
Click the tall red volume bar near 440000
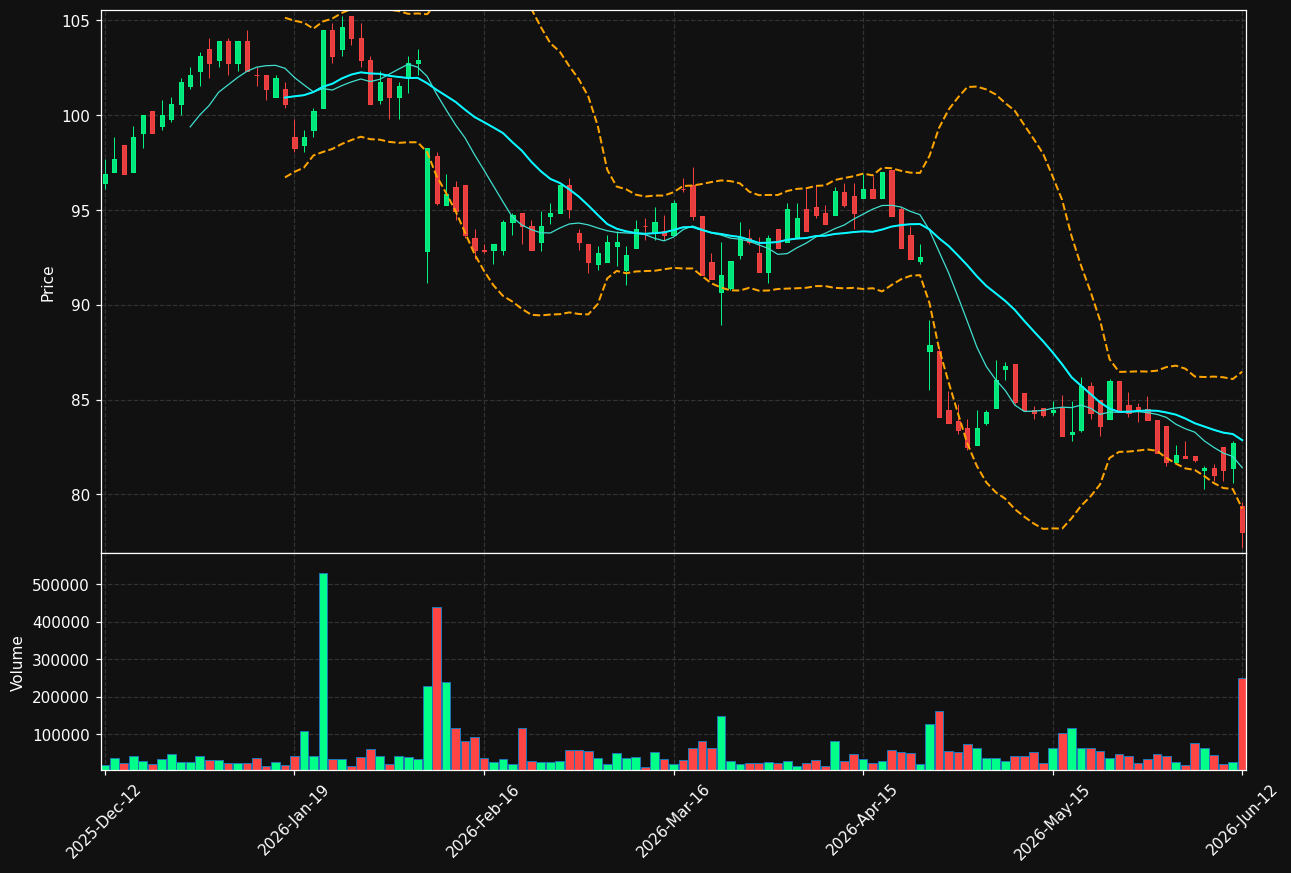pos(437,688)
